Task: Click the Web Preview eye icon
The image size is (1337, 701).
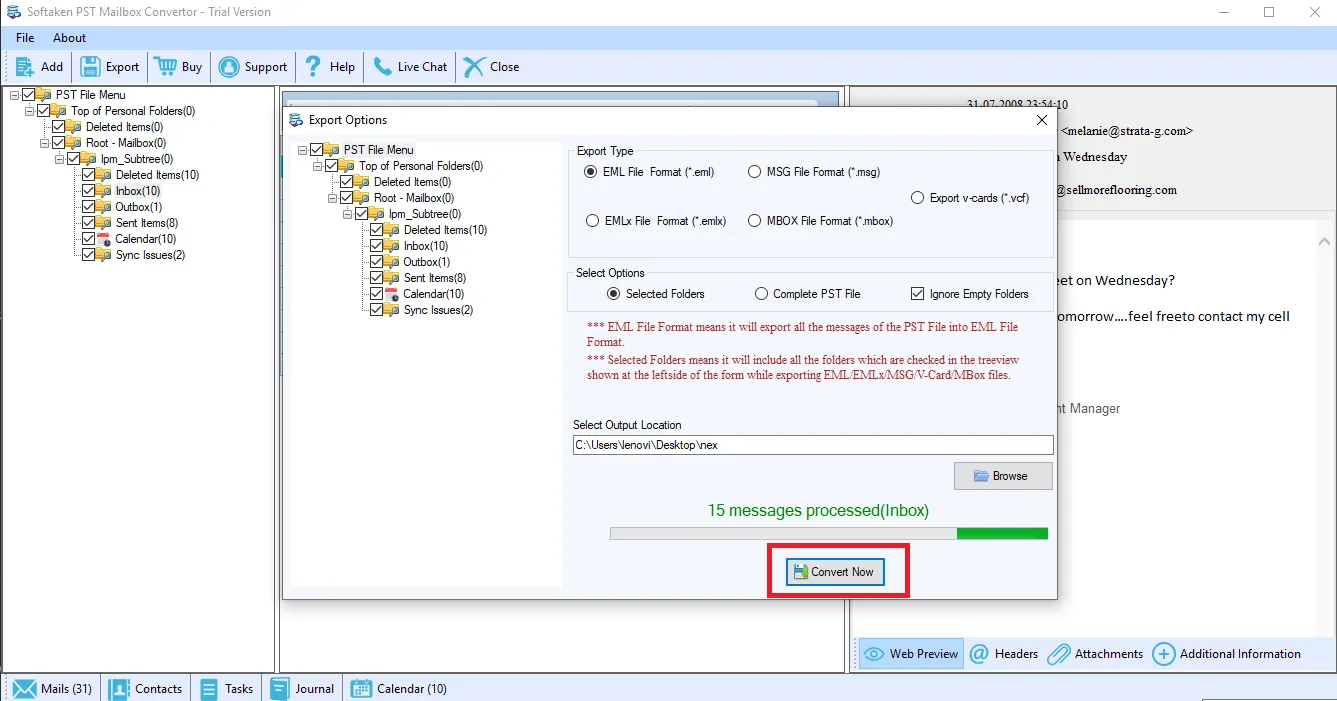Action: 874,654
